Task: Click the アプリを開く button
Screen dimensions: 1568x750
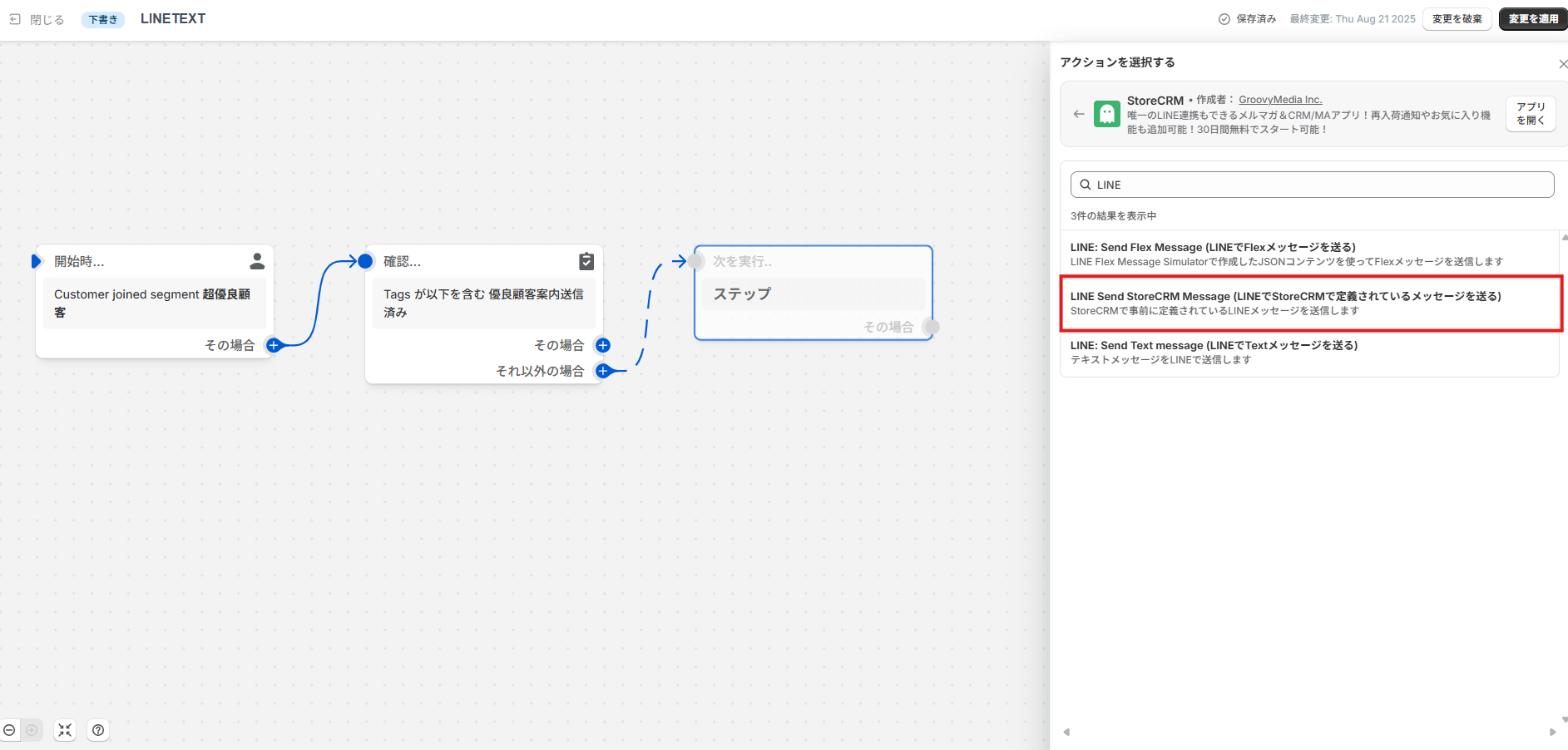Action: (x=1531, y=114)
